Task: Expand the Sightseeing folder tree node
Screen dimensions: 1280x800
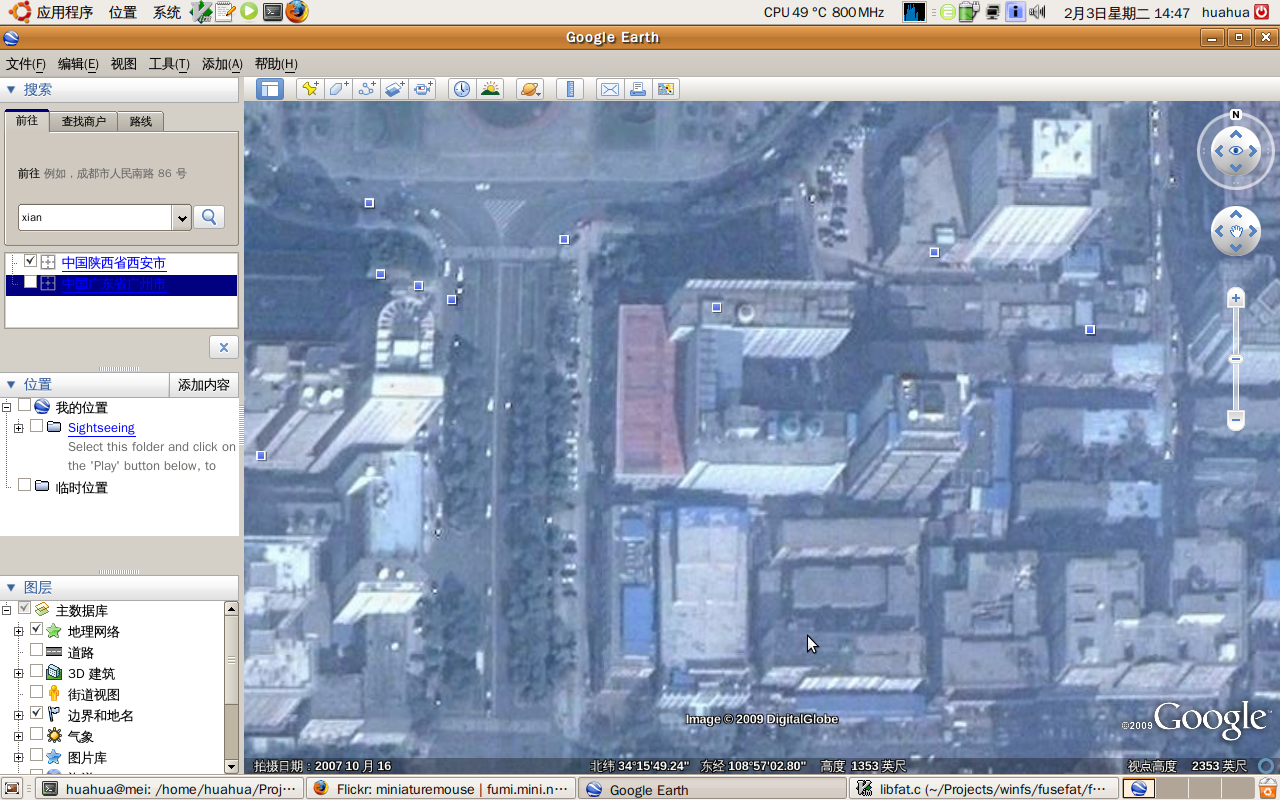Action: point(18,428)
